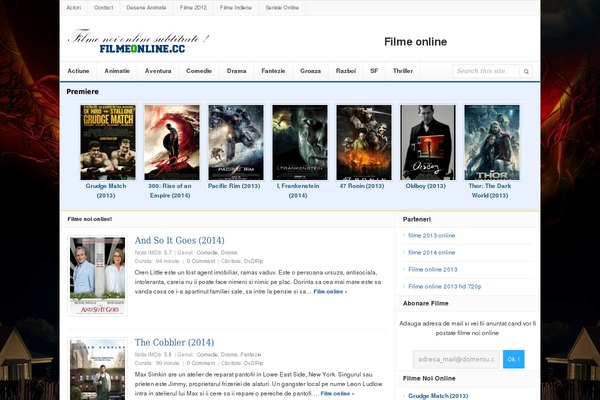
Task: Click the And So It Goes poster
Action: pyautogui.click(x=98, y=276)
